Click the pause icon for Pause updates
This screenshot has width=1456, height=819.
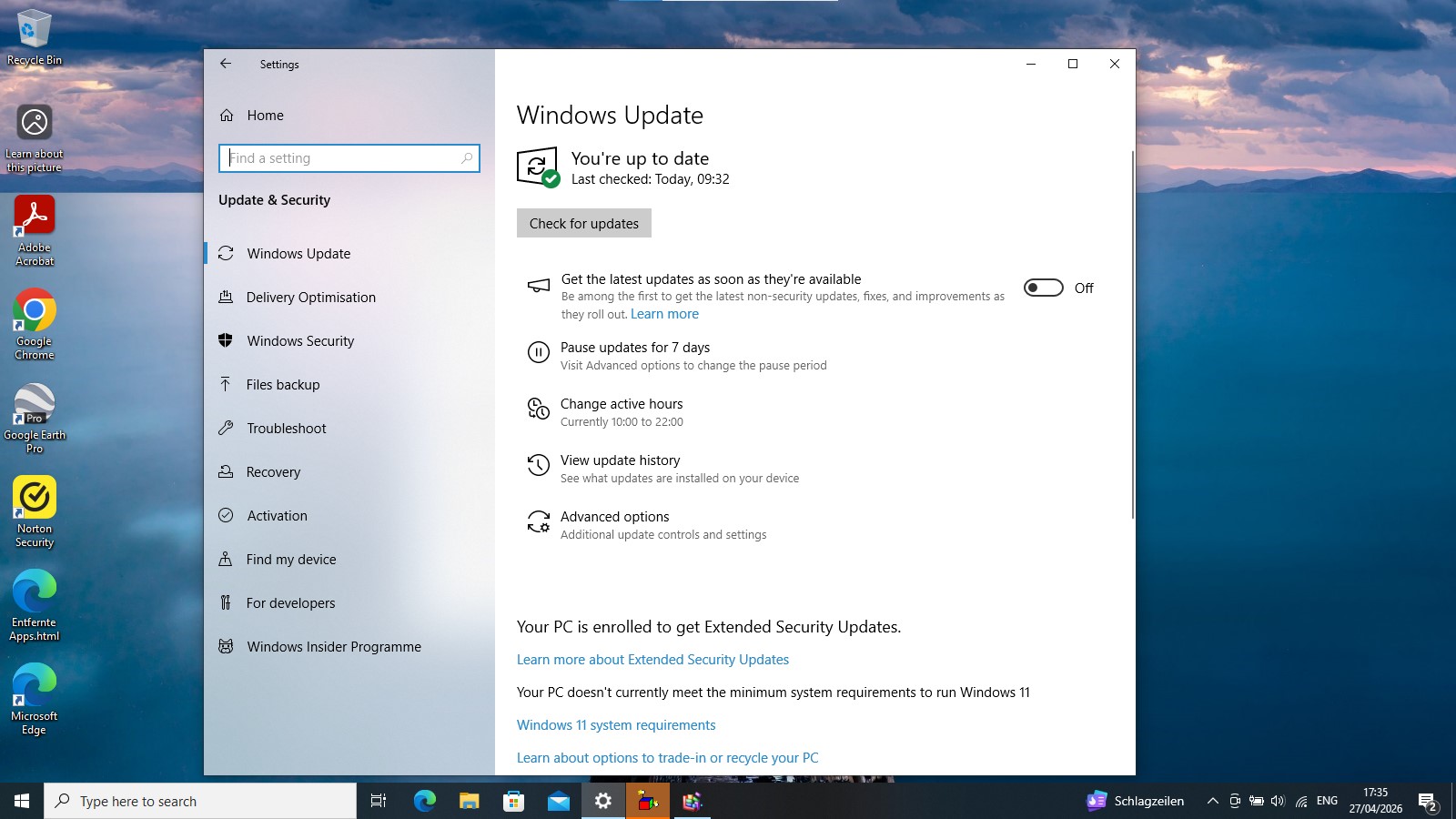pos(539,352)
